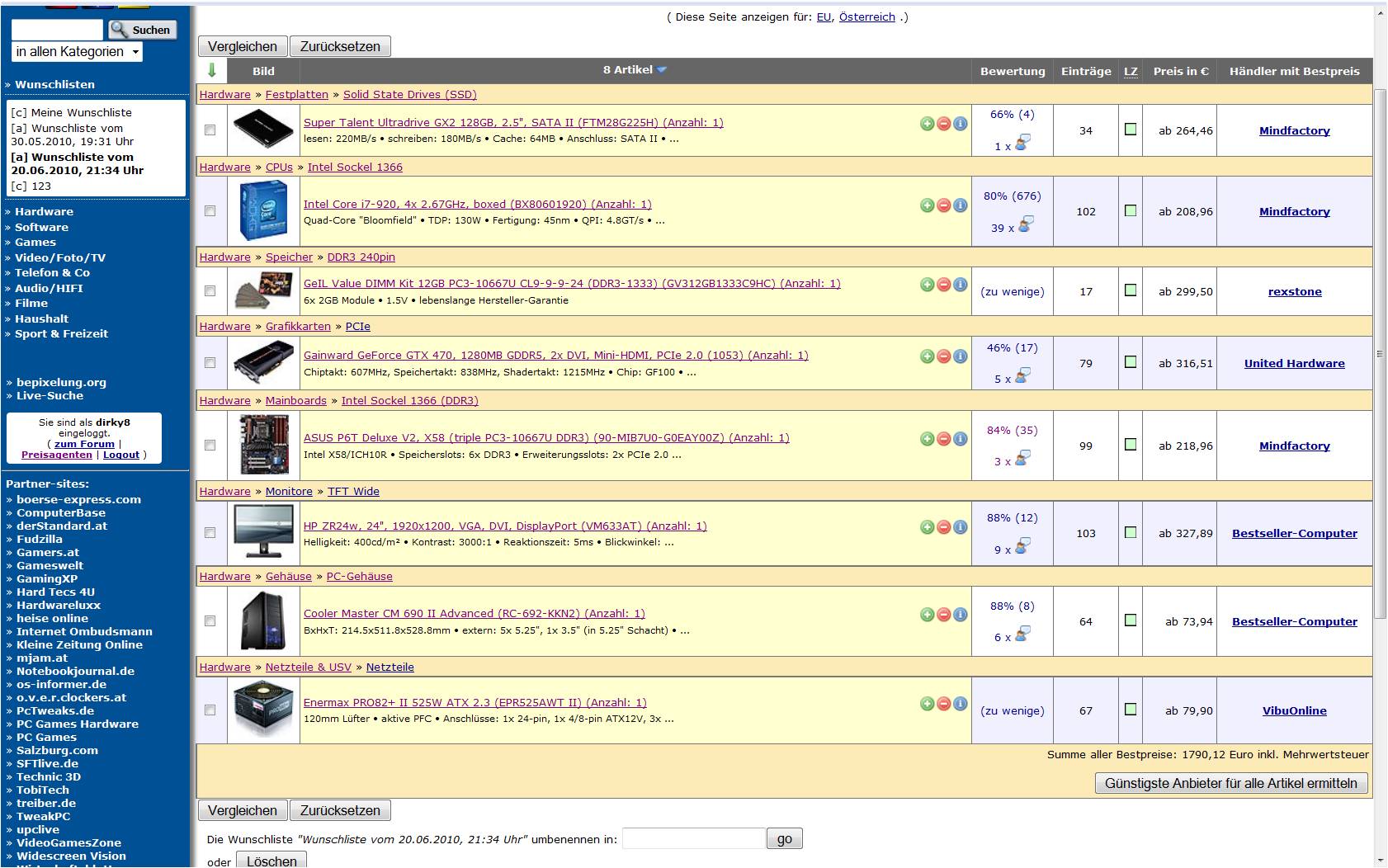Viewport: 1388px width, 868px height.
Task: Select Video/Foto/TV from the sidebar
Action: 60,258
